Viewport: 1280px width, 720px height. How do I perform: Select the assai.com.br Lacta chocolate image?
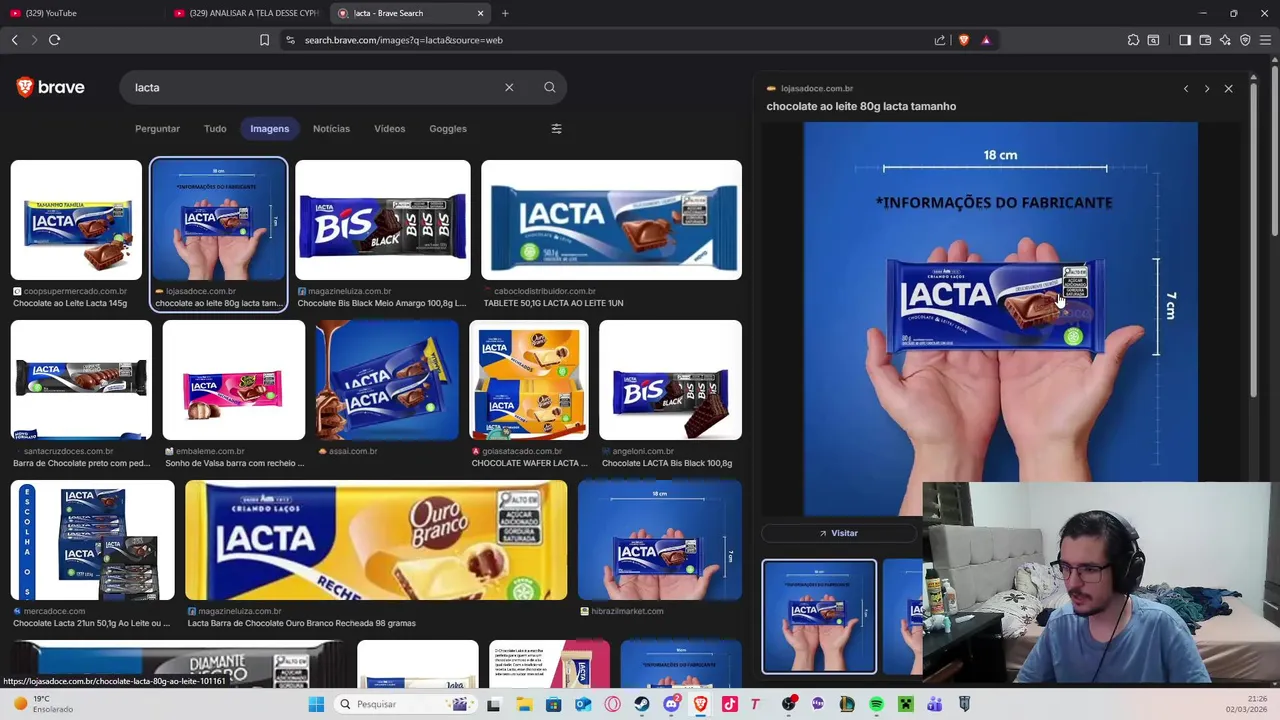pos(387,380)
